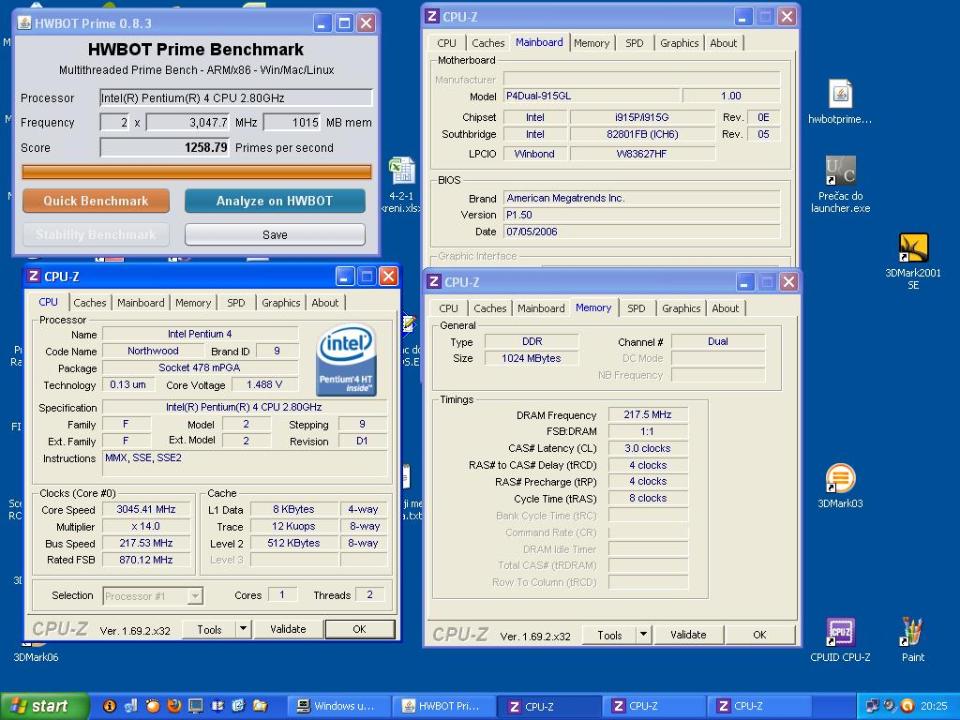This screenshot has height=720, width=960.
Task: Open the About tab in the Mainboard CPU-Z window
Action: (723, 43)
